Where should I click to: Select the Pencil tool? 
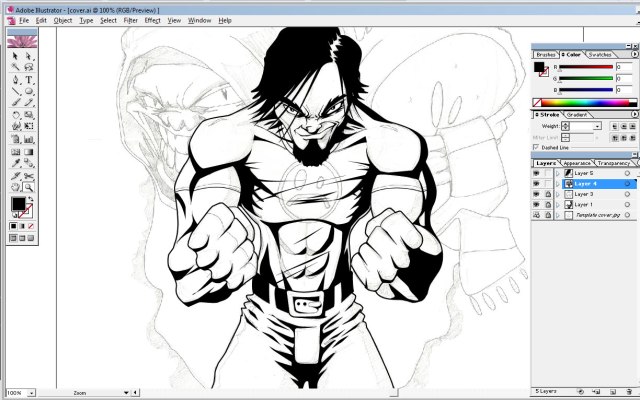[29, 102]
